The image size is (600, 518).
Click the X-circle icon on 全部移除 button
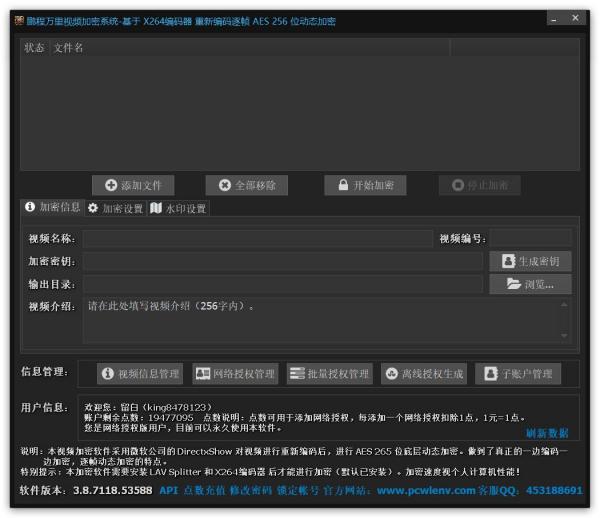click(225, 185)
